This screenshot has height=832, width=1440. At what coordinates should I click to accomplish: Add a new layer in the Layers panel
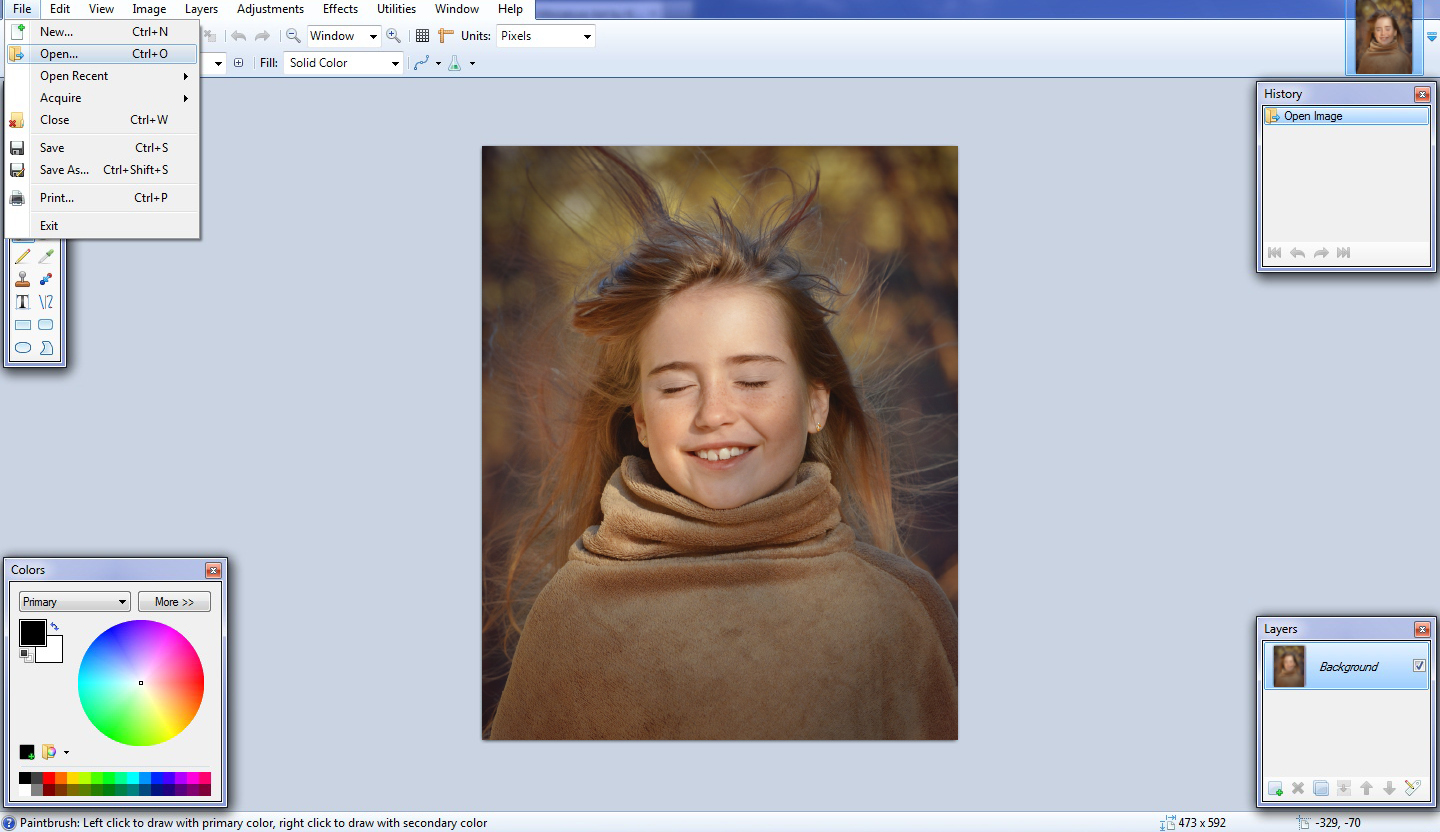tap(1275, 788)
